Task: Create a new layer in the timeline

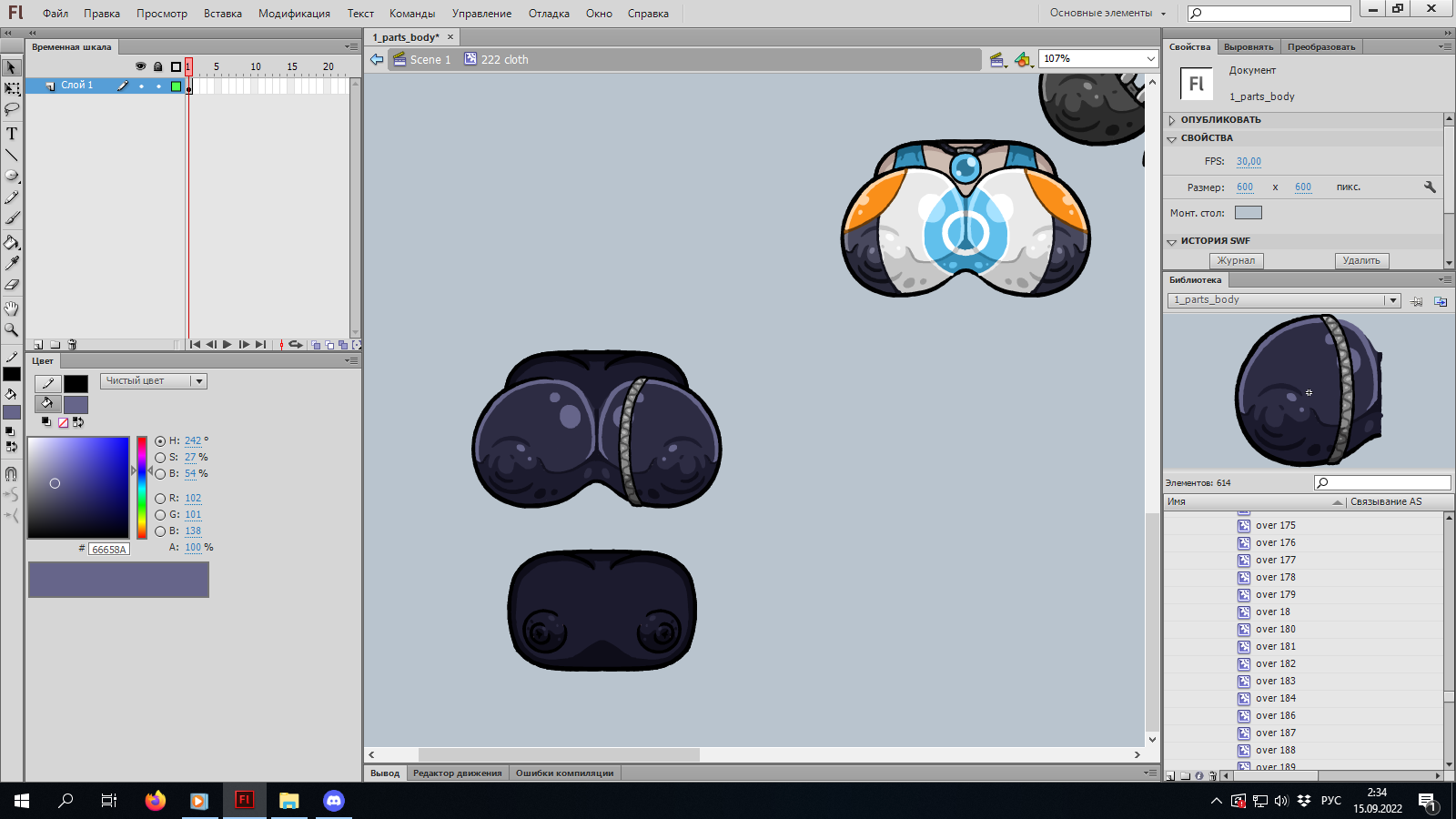Action: (38, 345)
